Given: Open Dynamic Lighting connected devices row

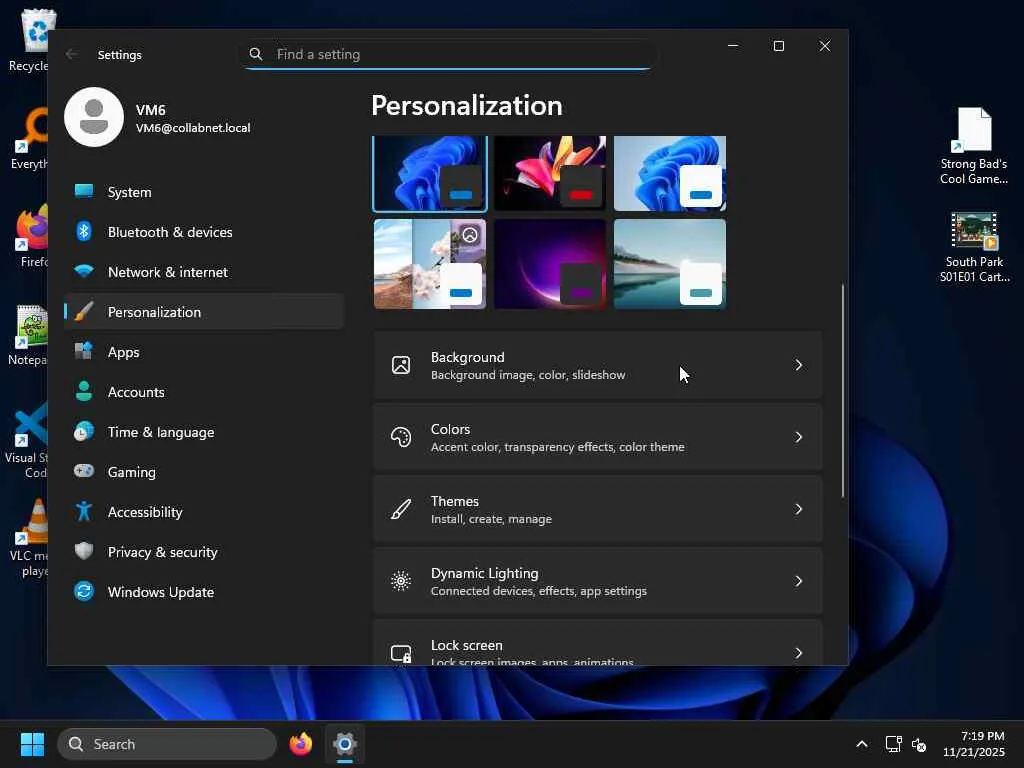Looking at the screenshot, I should 598,581.
